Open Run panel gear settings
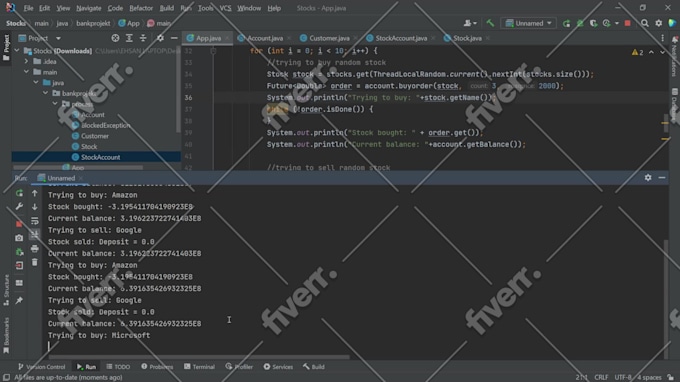This screenshot has height=382, width=680. (648, 178)
